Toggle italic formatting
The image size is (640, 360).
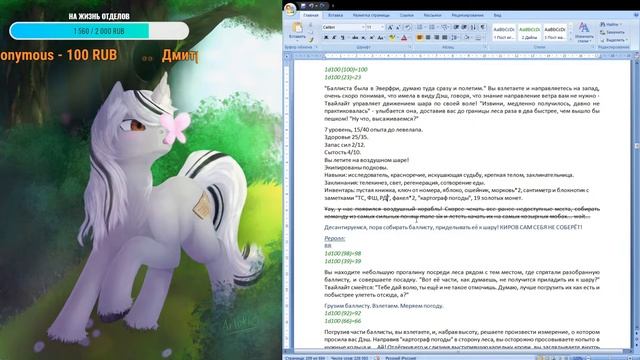[334, 38]
